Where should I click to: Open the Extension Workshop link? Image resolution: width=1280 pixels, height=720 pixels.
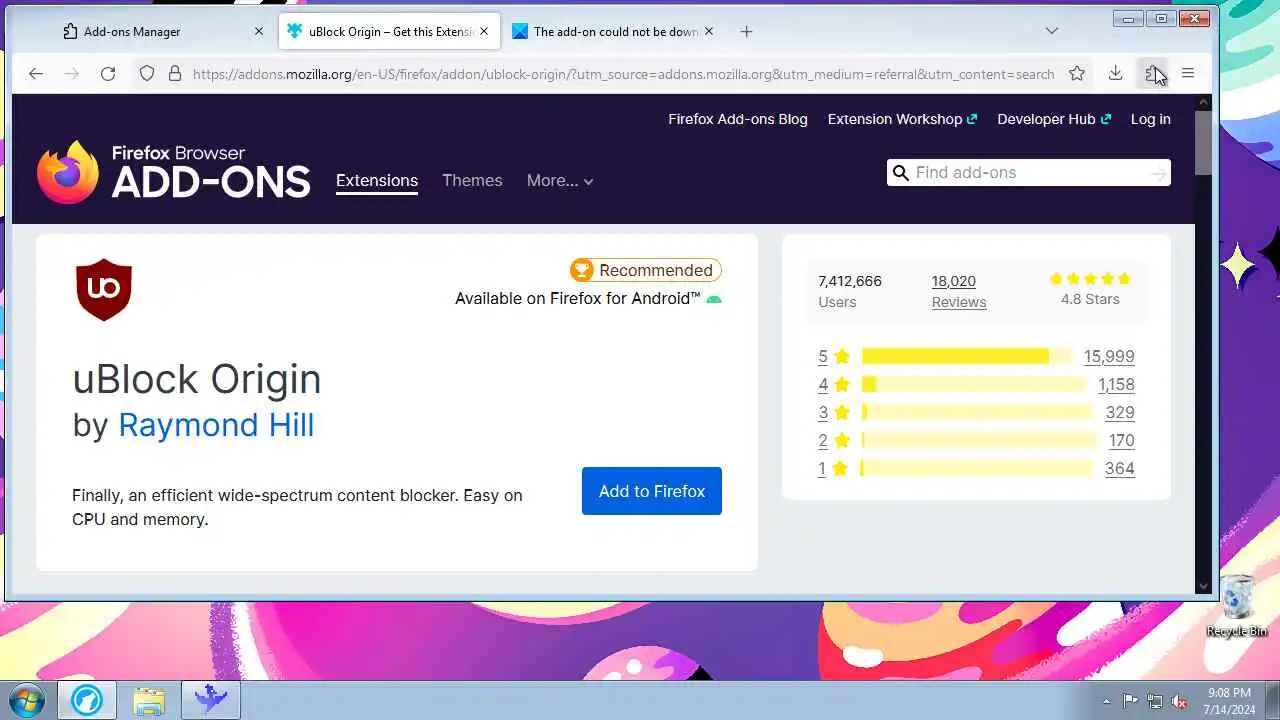[x=902, y=119]
